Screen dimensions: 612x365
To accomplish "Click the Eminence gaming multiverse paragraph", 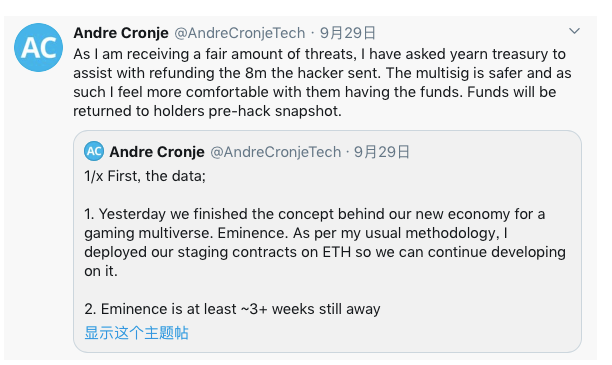I will pyautogui.click(x=325, y=242).
